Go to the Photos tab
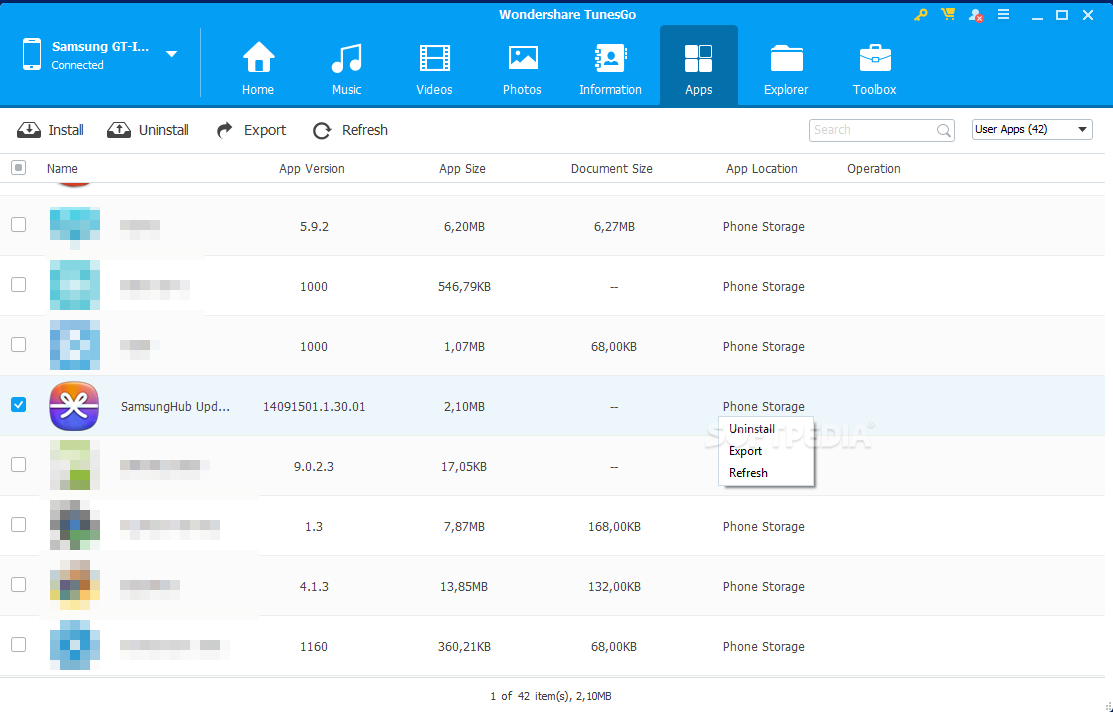1113x712 pixels. coord(522,67)
